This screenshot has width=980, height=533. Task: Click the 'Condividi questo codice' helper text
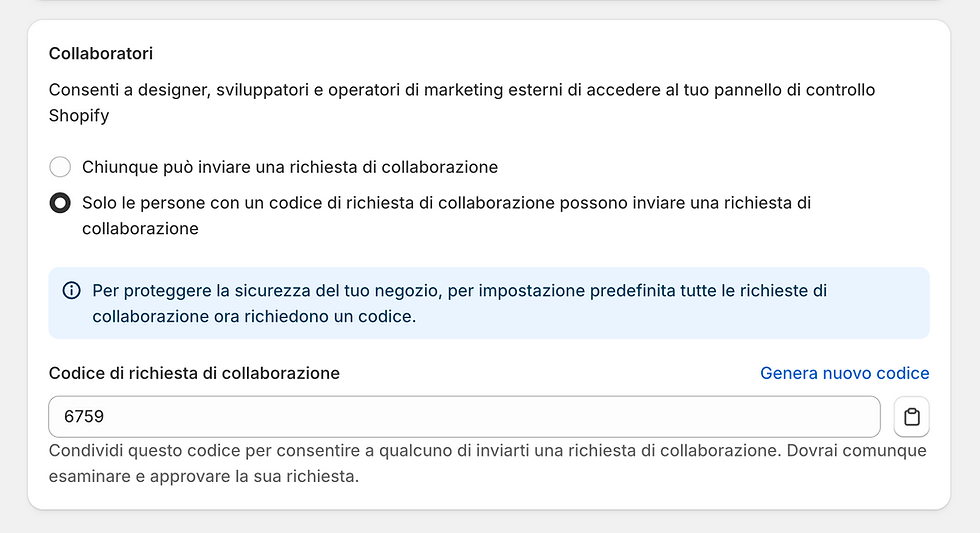tap(487, 451)
